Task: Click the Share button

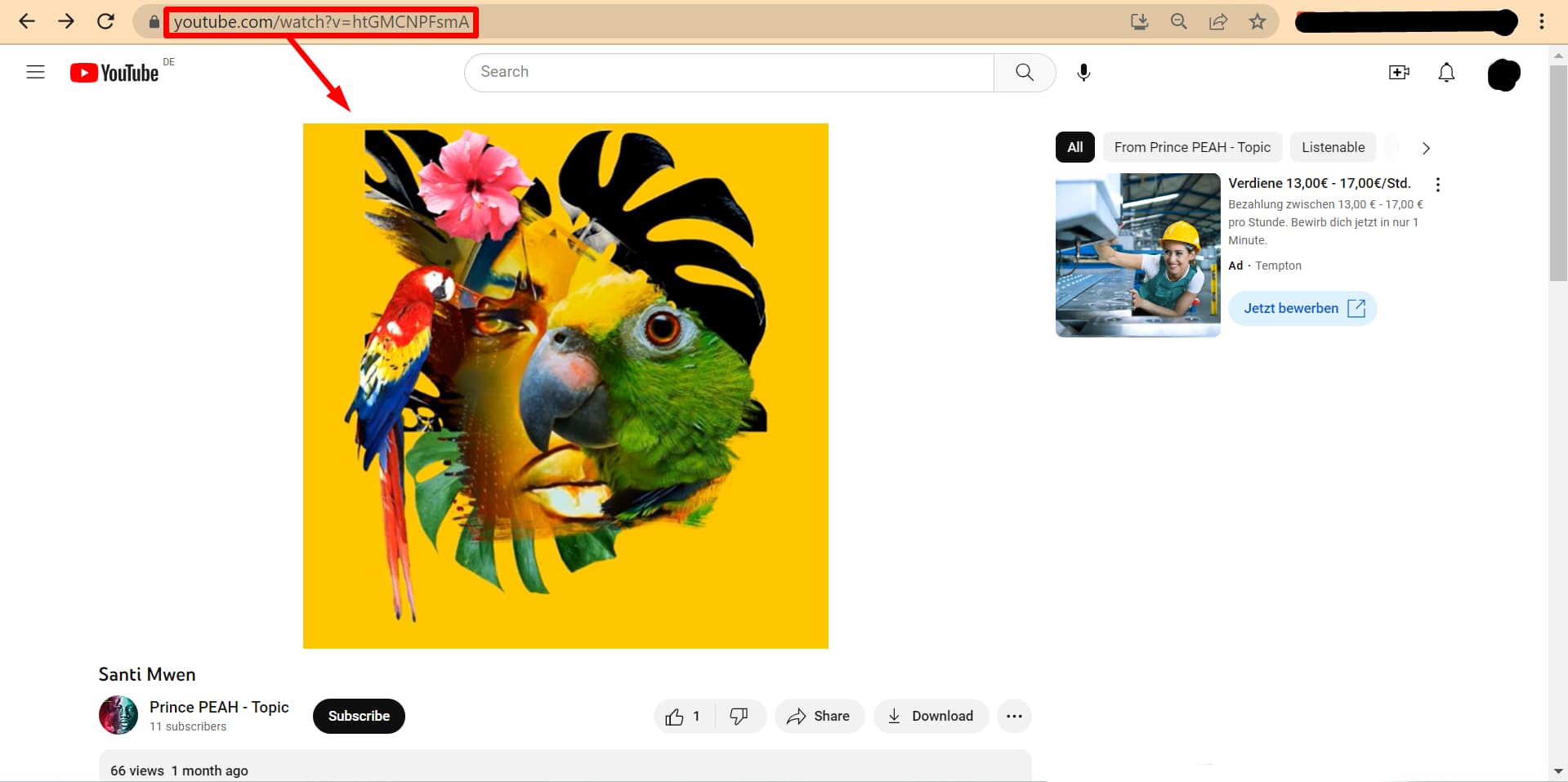Action: (x=819, y=716)
